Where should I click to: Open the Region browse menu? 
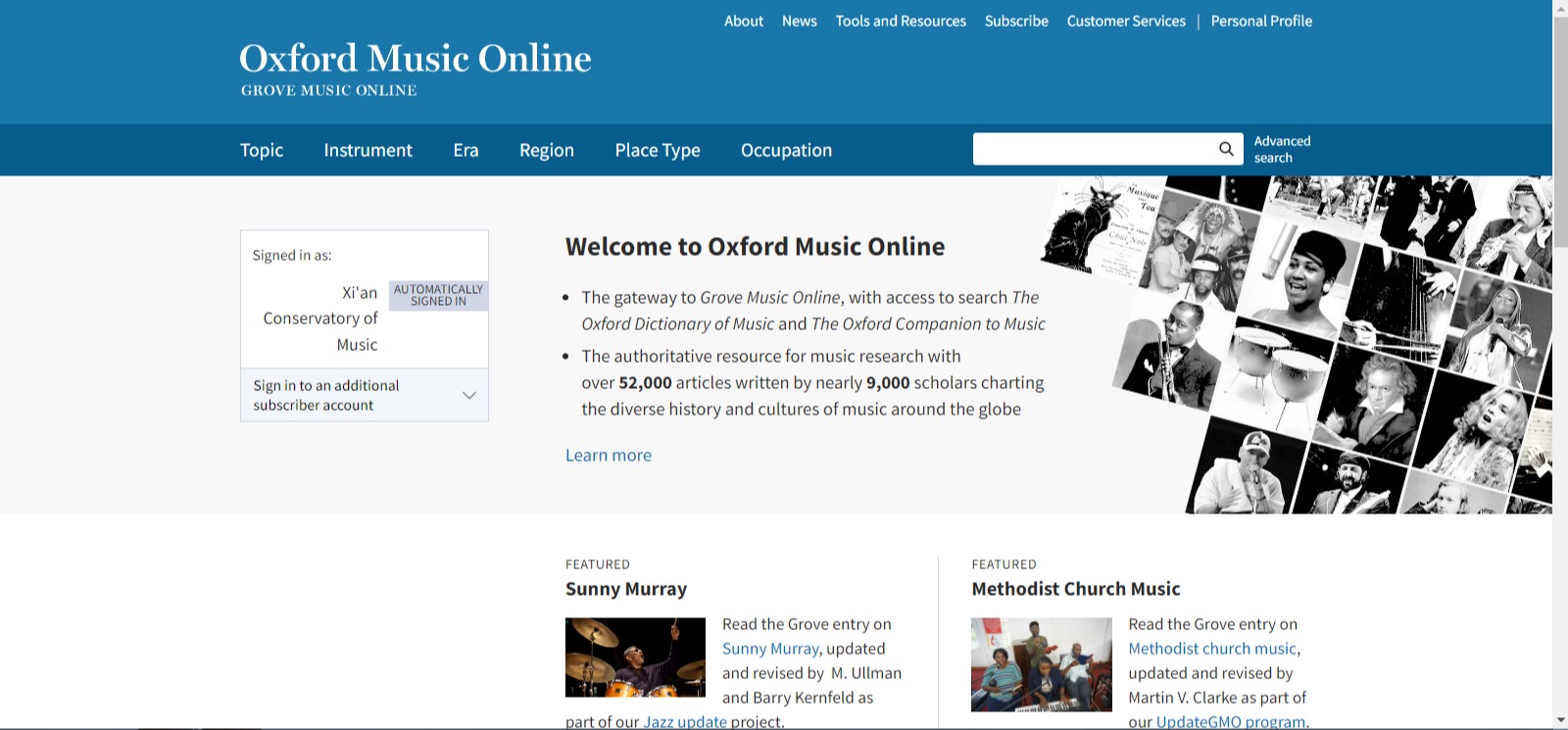point(546,150)
